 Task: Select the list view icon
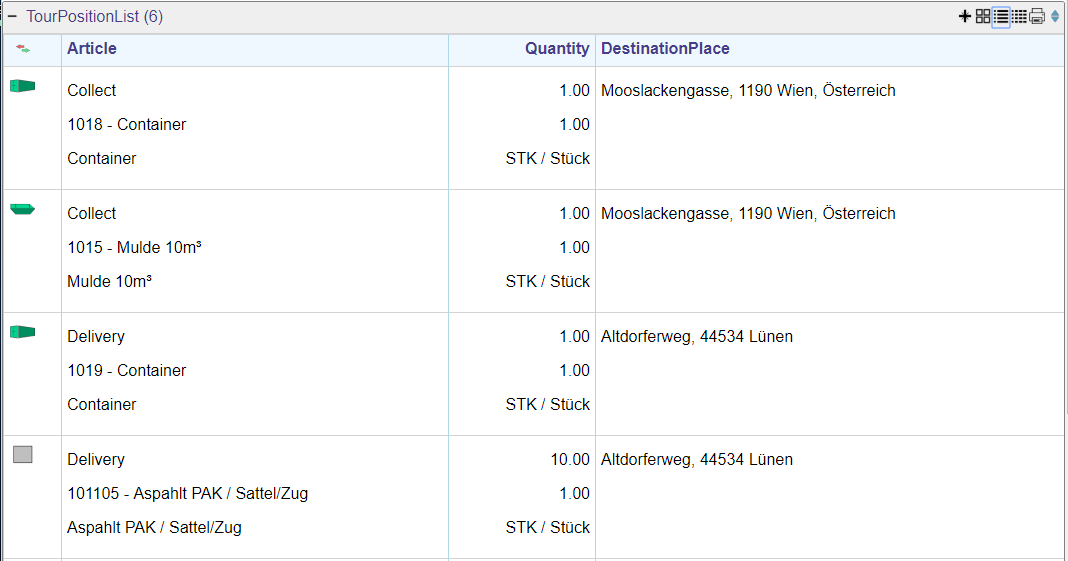1001,16
